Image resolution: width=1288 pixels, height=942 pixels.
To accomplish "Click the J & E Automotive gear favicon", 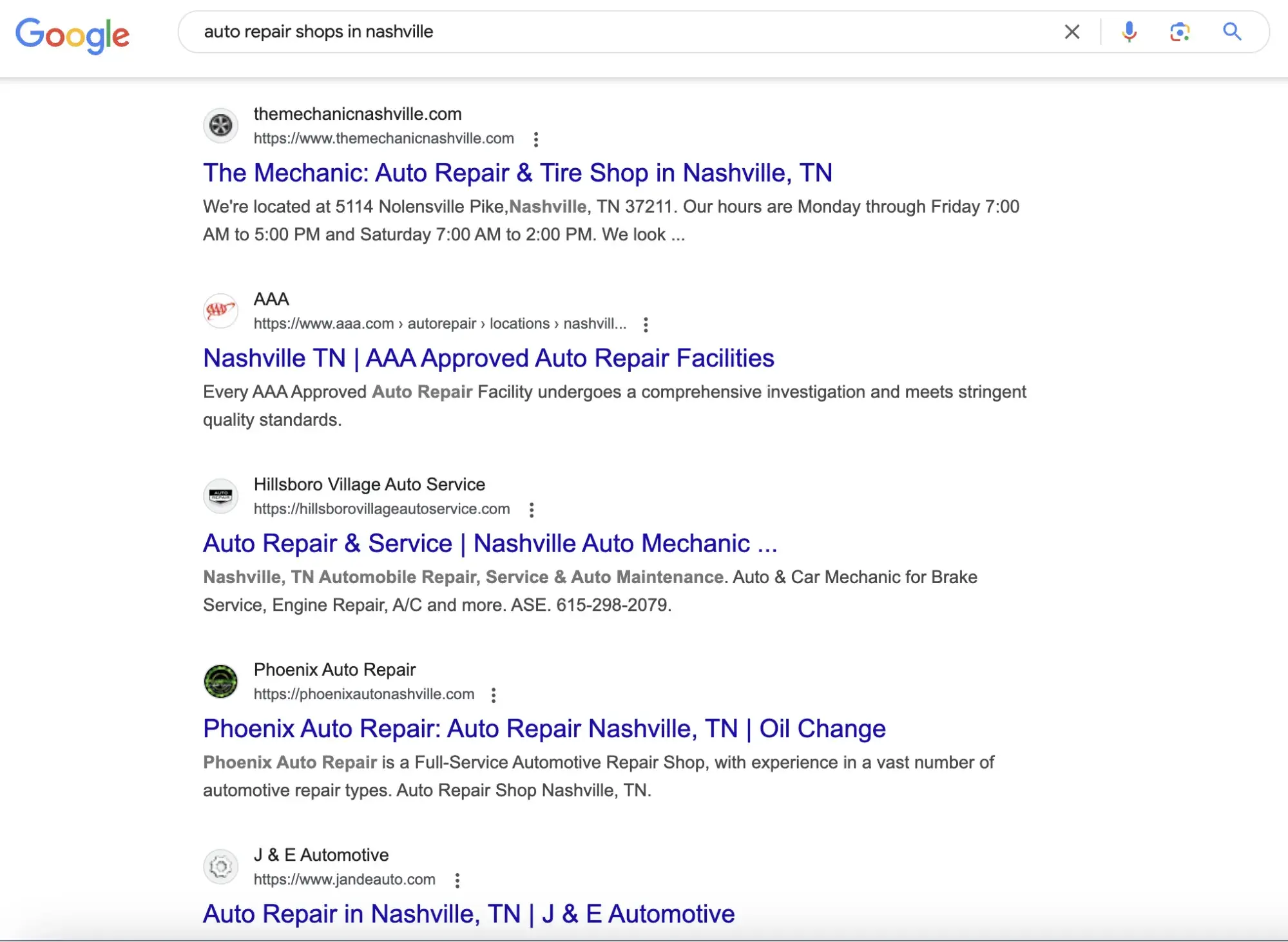I will tap(220, 866).
